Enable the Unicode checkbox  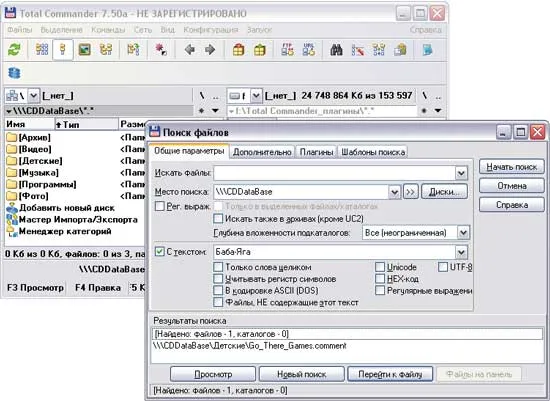tap(380, 267)
